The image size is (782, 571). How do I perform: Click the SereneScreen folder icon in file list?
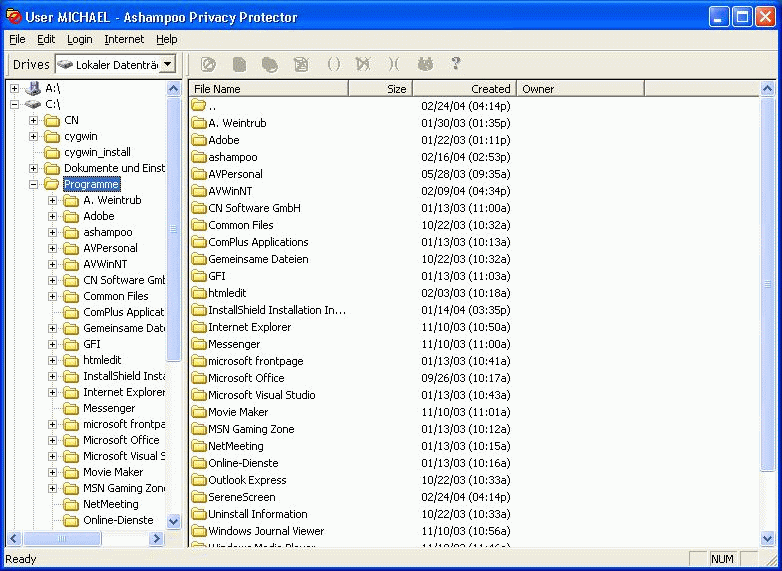click(199, 497)
